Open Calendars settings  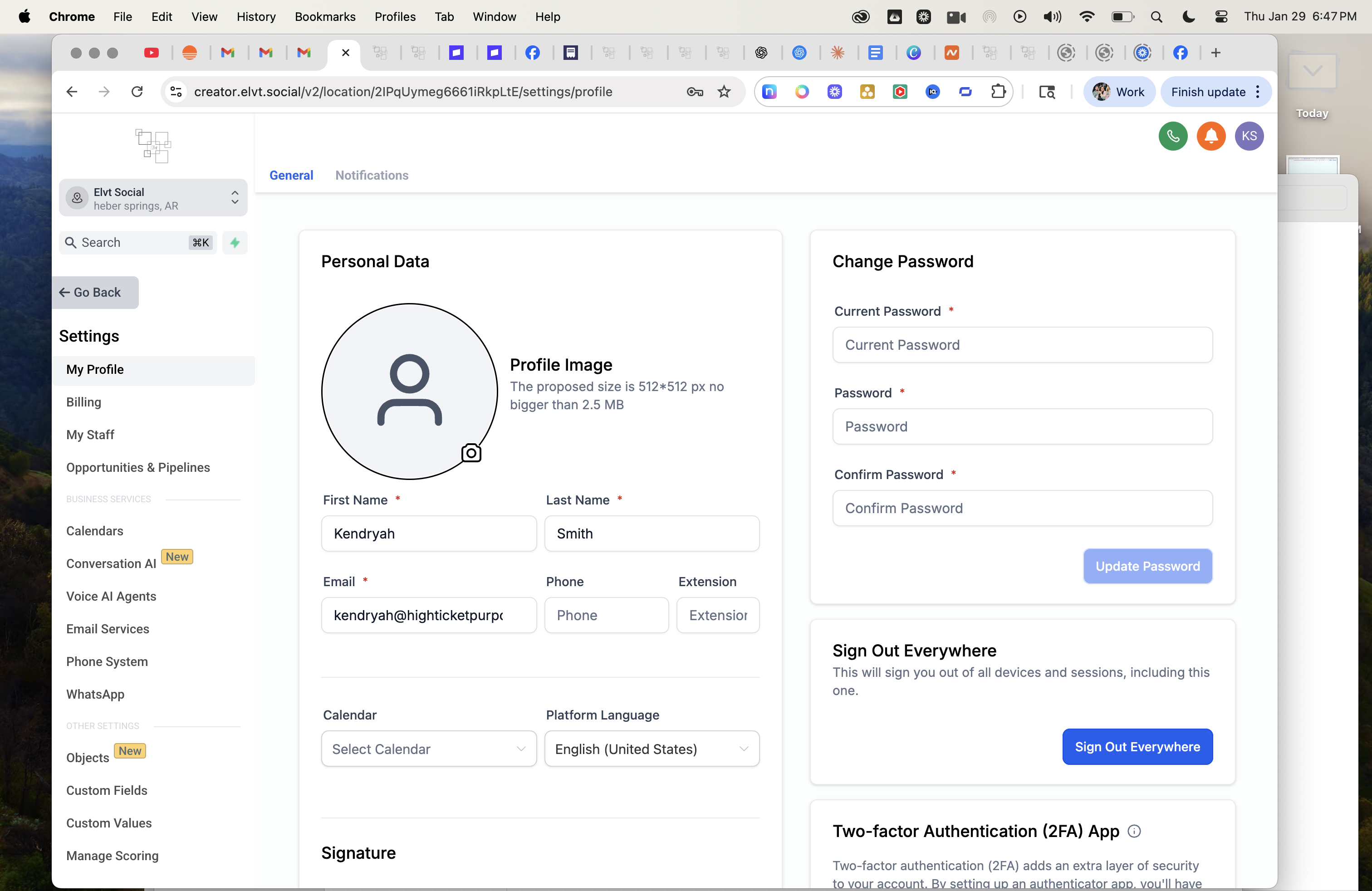pyautogui.click(x=94, y=531)
